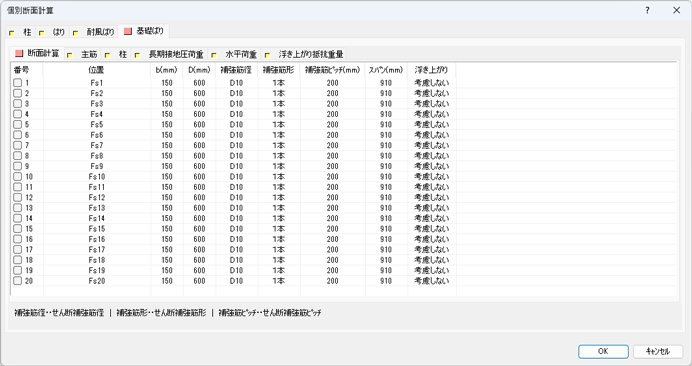Select the checkbox for row 6
The height and width of the screenshot is (366, 692).
(x=17, y=135)
